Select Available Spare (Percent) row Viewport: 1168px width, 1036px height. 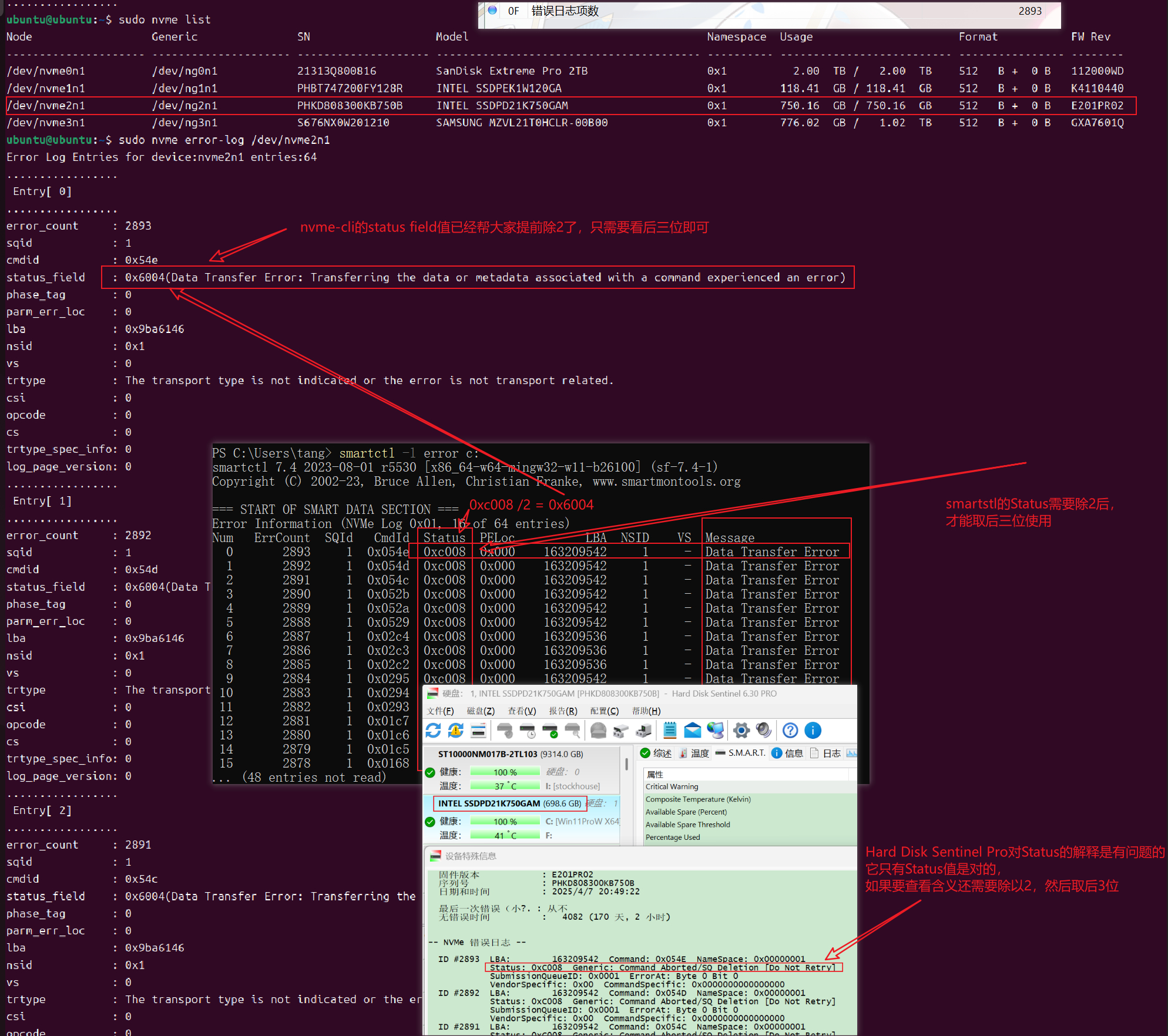pyautogui.click(x=750, y=812)
